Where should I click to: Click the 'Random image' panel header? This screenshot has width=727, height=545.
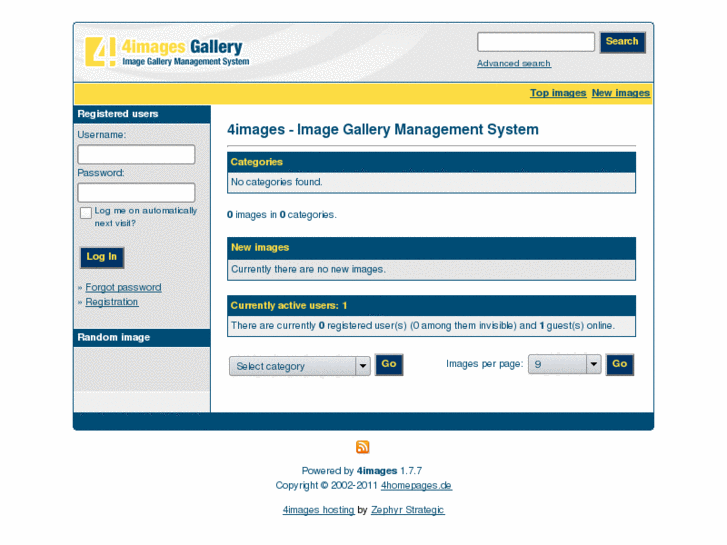[142, 338]
